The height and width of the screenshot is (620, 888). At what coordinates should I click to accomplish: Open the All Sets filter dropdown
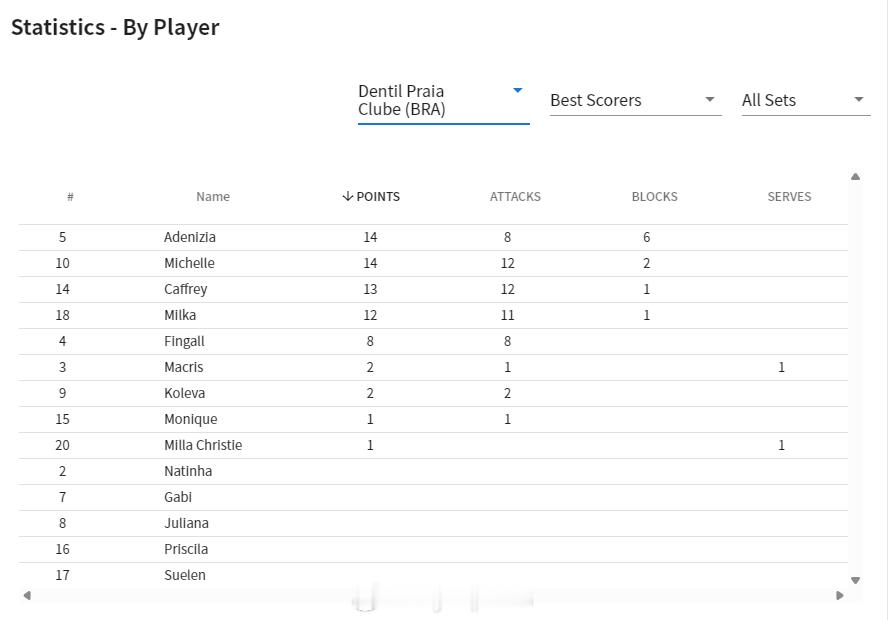pos(804,100)
